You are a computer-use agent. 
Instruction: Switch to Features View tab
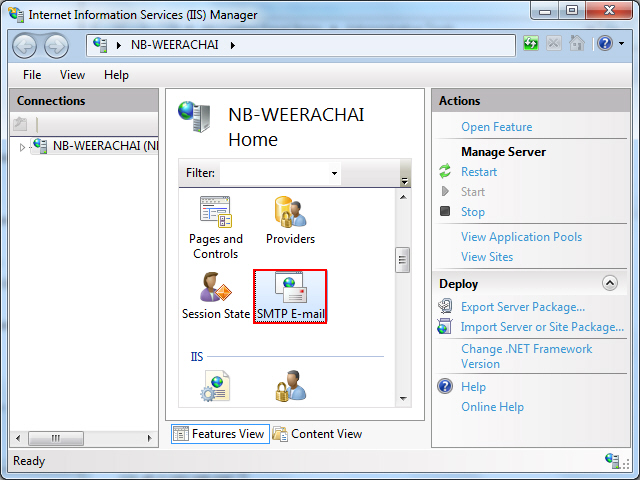(220, 434)
